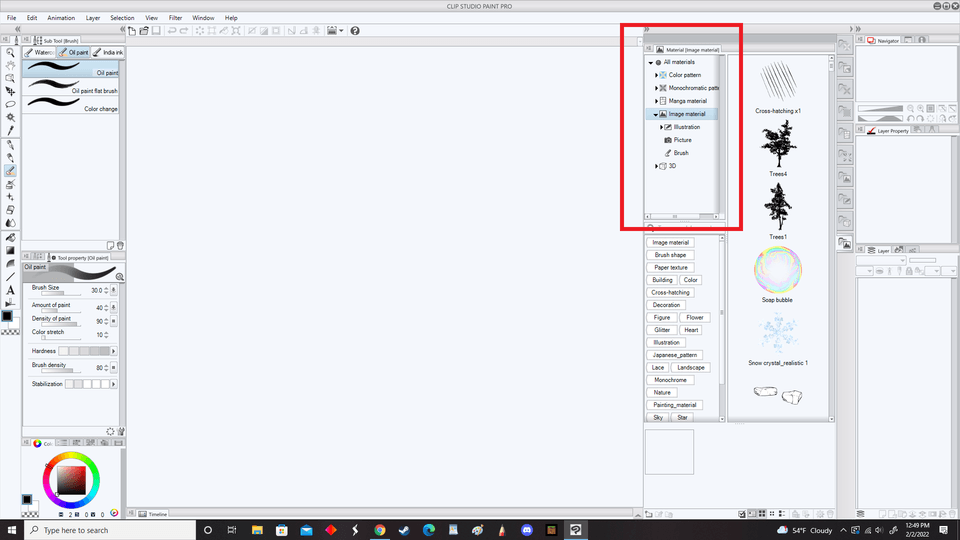Viewport: 960px width, 540px height.
Task: Select the softest Hardness level box
Action: pyautogui.click(x=64, y=351)
